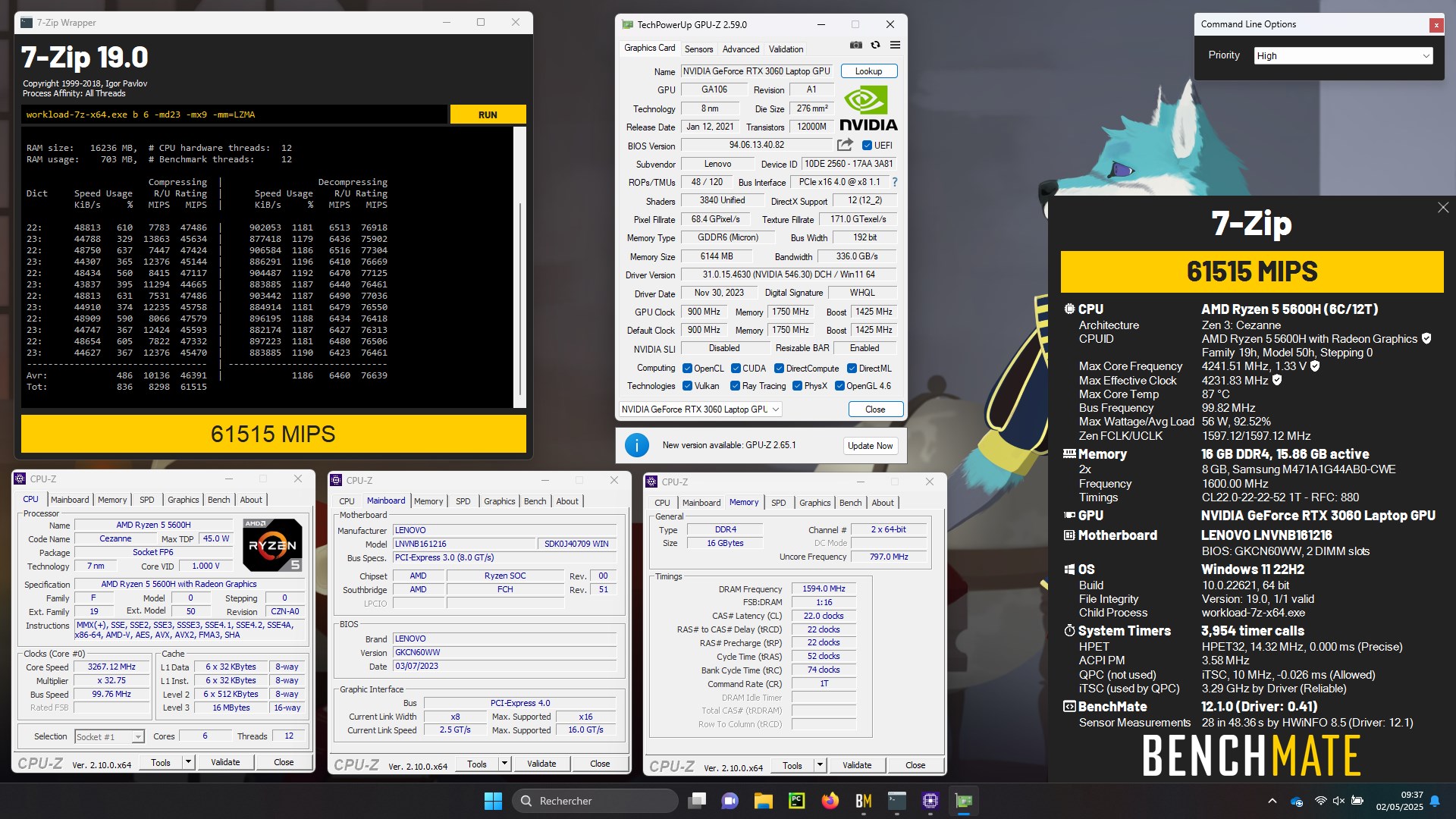
Task: Open the Priority High dropdown
Action: point(1343,56)
